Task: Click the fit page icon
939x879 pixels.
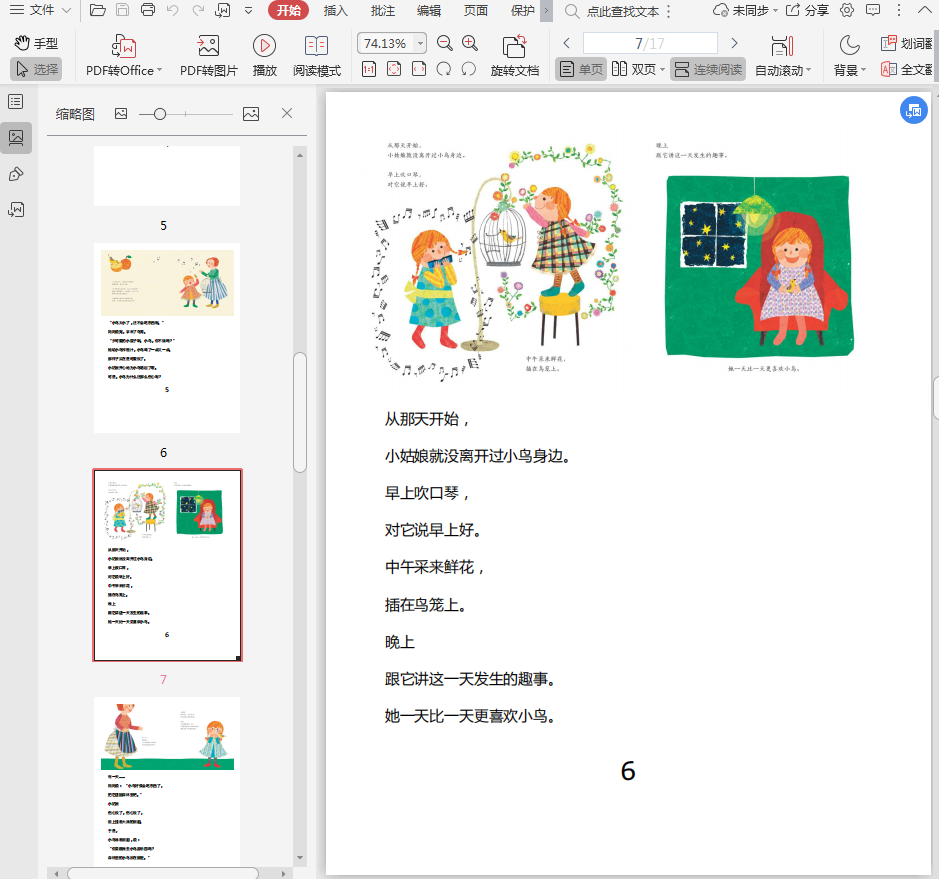Action: [x=394, y=69]
